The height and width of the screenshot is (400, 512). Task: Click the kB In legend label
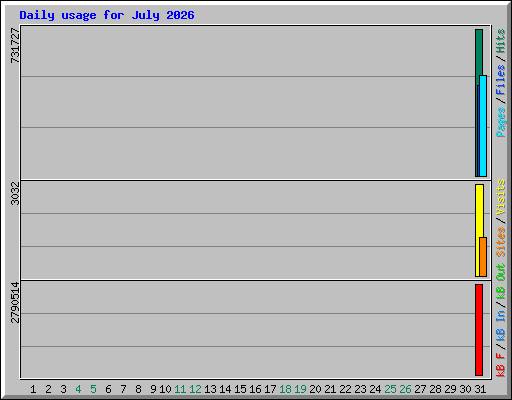pos(500,326)
